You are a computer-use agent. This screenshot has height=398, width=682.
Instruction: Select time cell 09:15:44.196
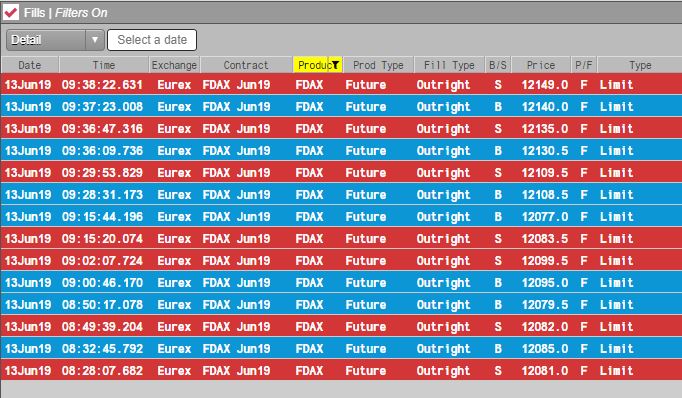click(x=102, y=217)
